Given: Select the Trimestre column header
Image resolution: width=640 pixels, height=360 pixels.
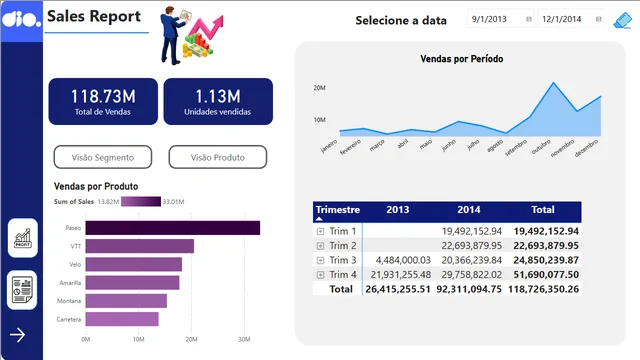Looking at the screenshot, I should tap(338, 210).
